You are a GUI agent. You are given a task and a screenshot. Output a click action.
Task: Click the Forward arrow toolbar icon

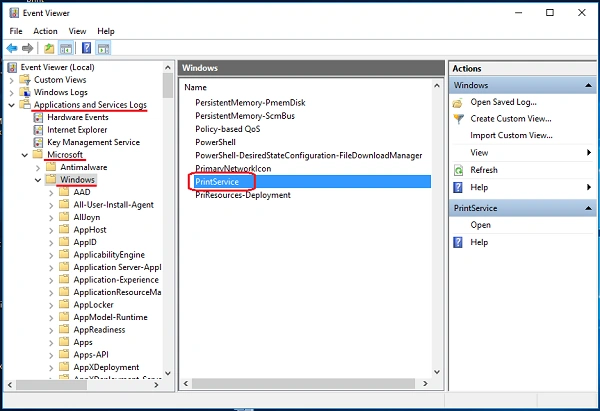pos(28,48)
